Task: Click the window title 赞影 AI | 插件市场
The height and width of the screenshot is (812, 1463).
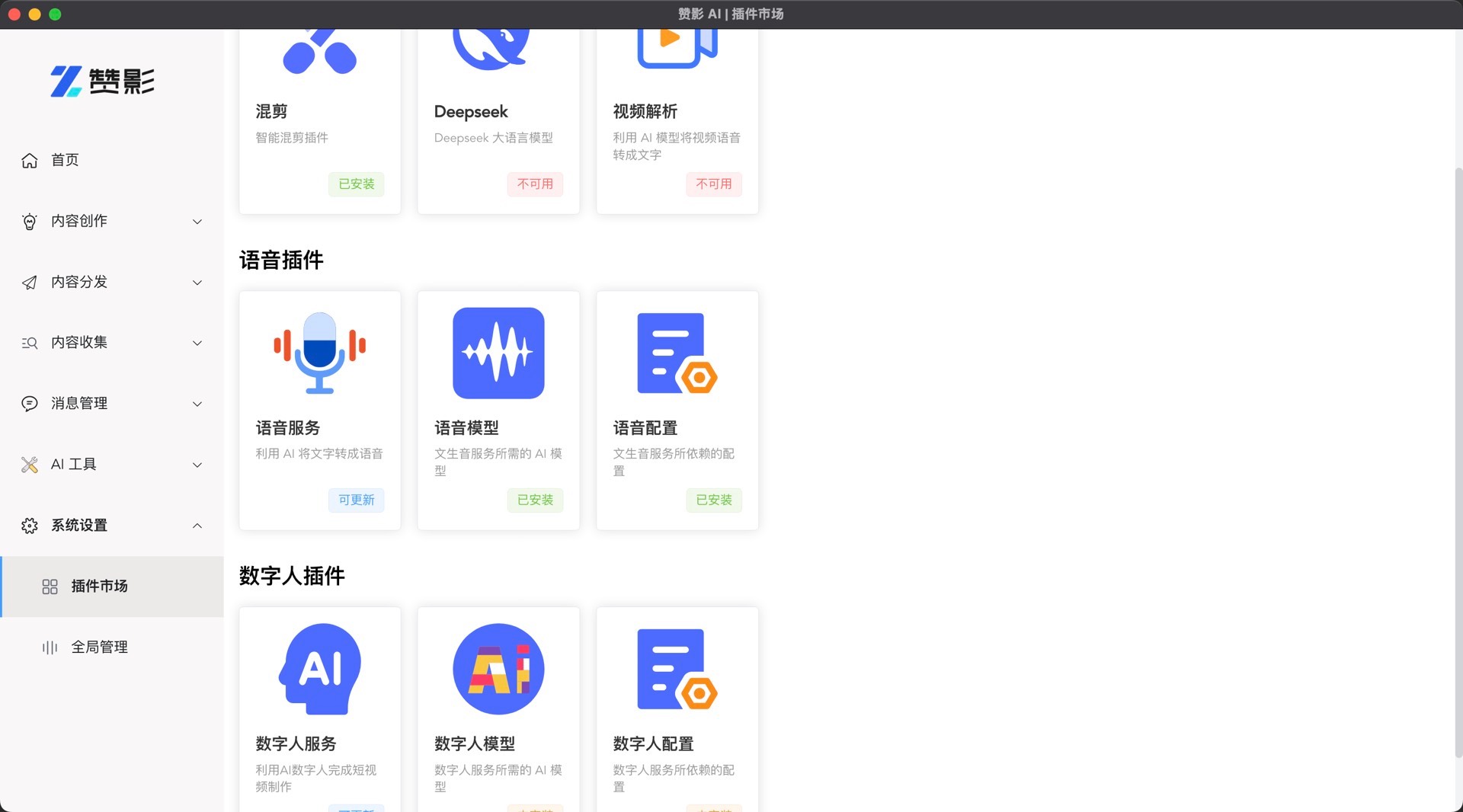Action: pyautogui.click(x=731, y=14)
